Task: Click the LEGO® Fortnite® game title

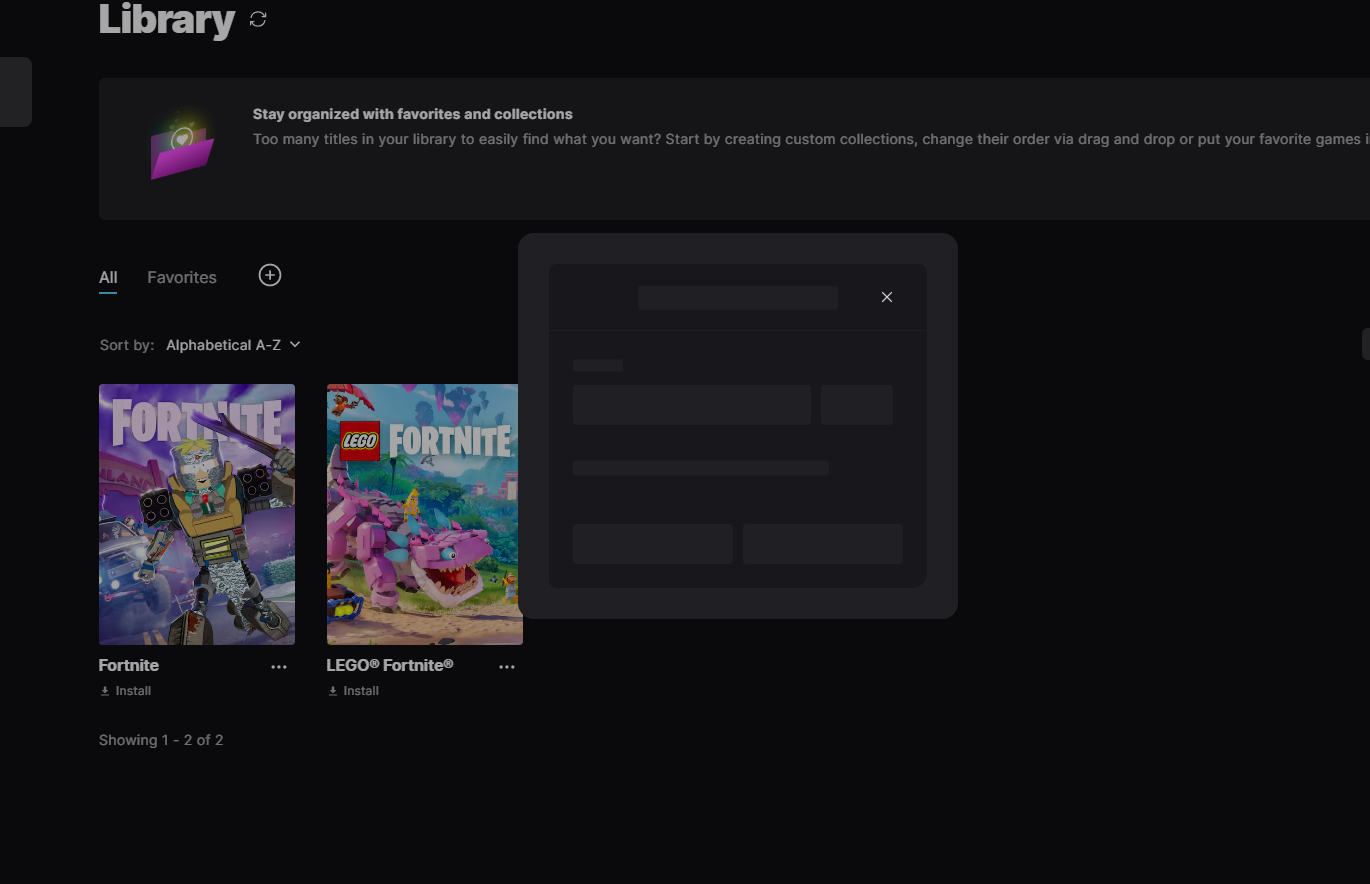Action: (390, 665)
